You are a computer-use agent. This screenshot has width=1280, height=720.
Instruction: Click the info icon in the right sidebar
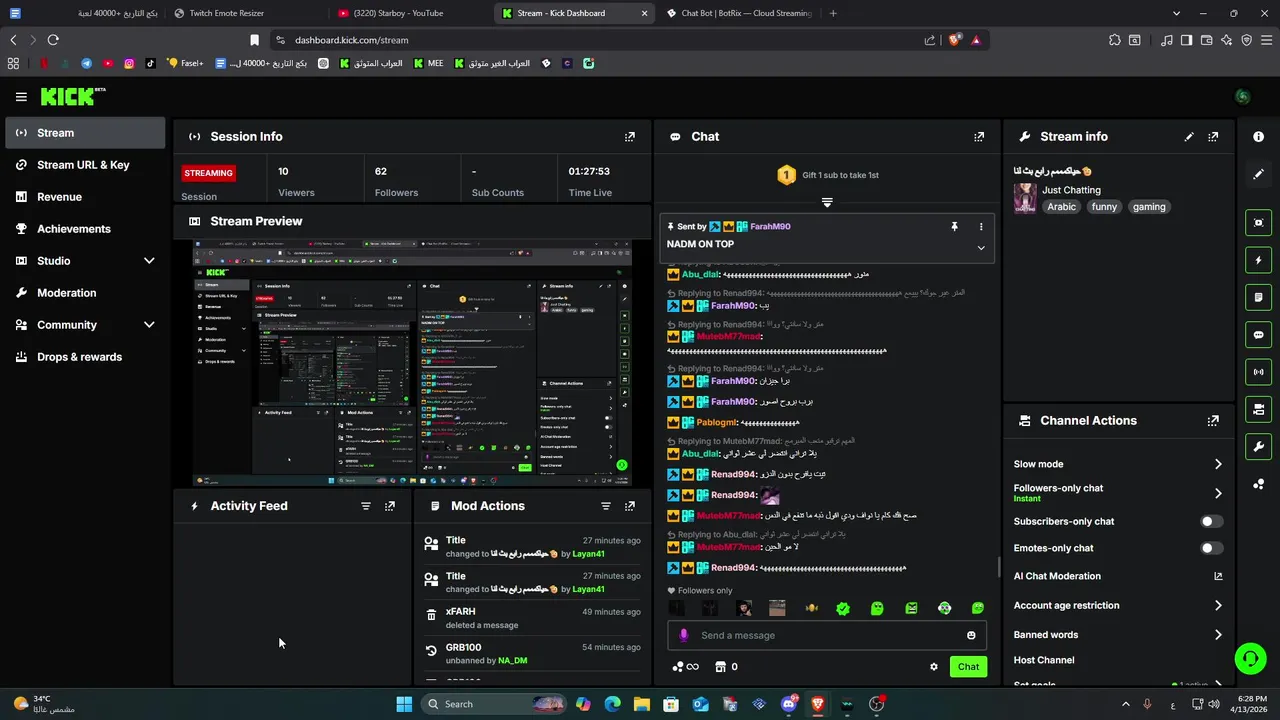pyautogui.click(x=1258, y=137)
